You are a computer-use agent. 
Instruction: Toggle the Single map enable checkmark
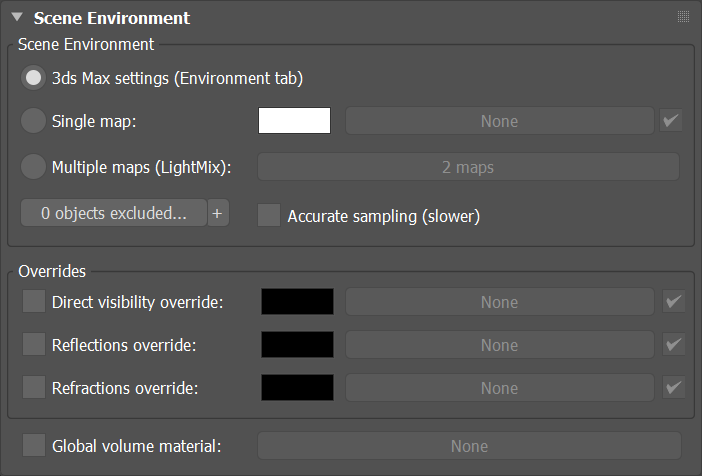671,120
